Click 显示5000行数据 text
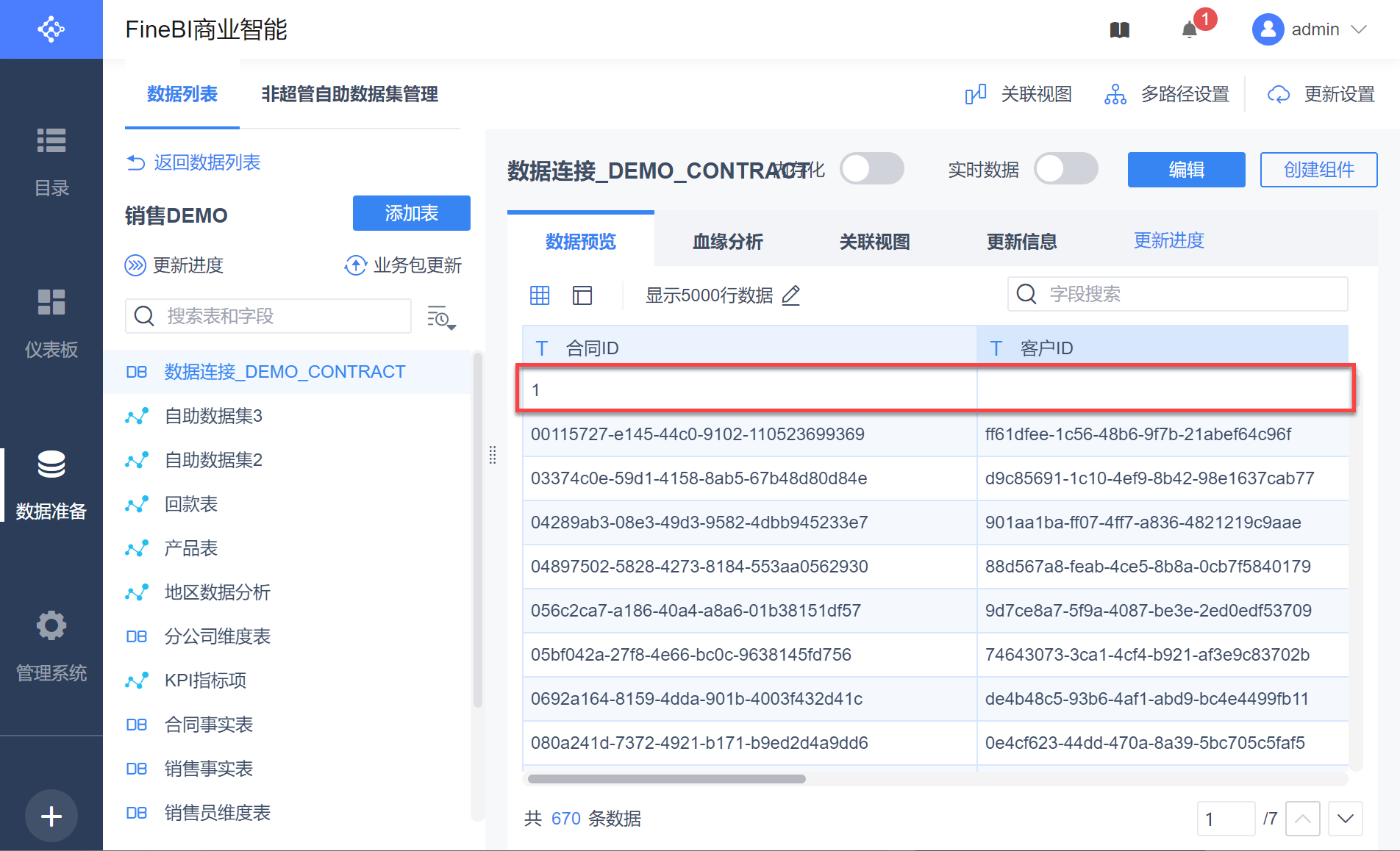Viewport: 1400px width, 851px height. pyautogui.click(x=710, y=295)
